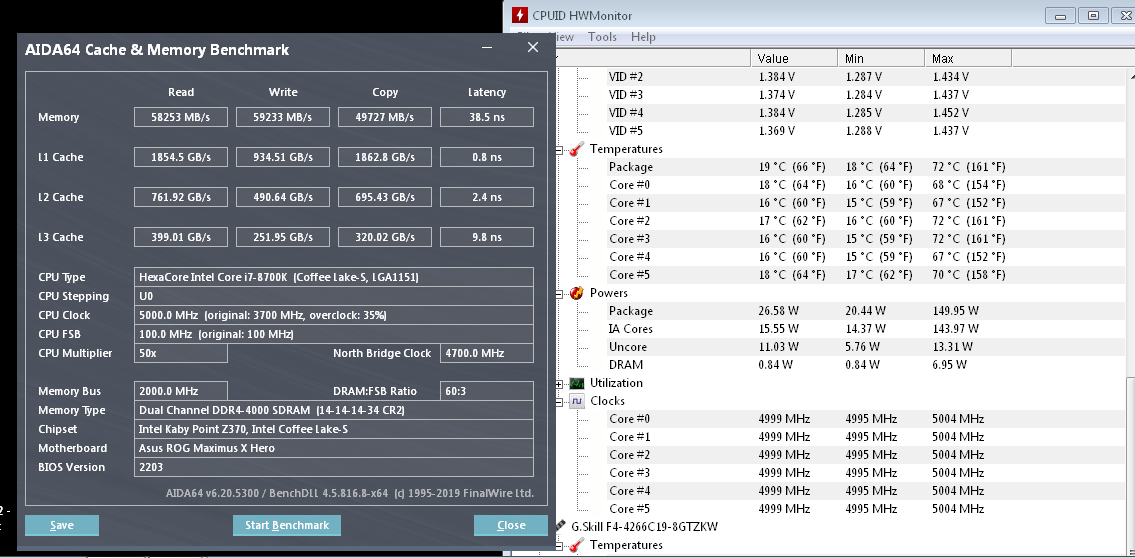Click the Memory Copy value 49727 MB/s
This screenshot has height=558, width=1135.
click(385, 117)
